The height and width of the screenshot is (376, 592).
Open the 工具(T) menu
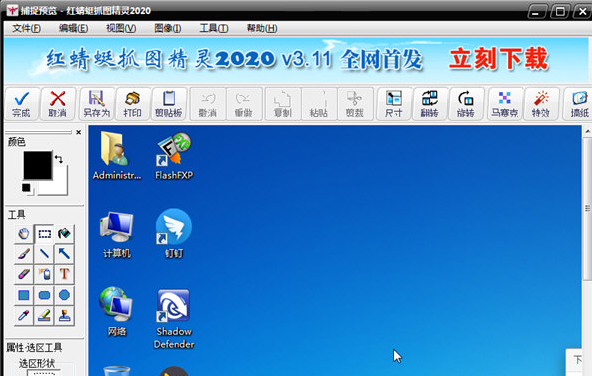coord(214,28)
